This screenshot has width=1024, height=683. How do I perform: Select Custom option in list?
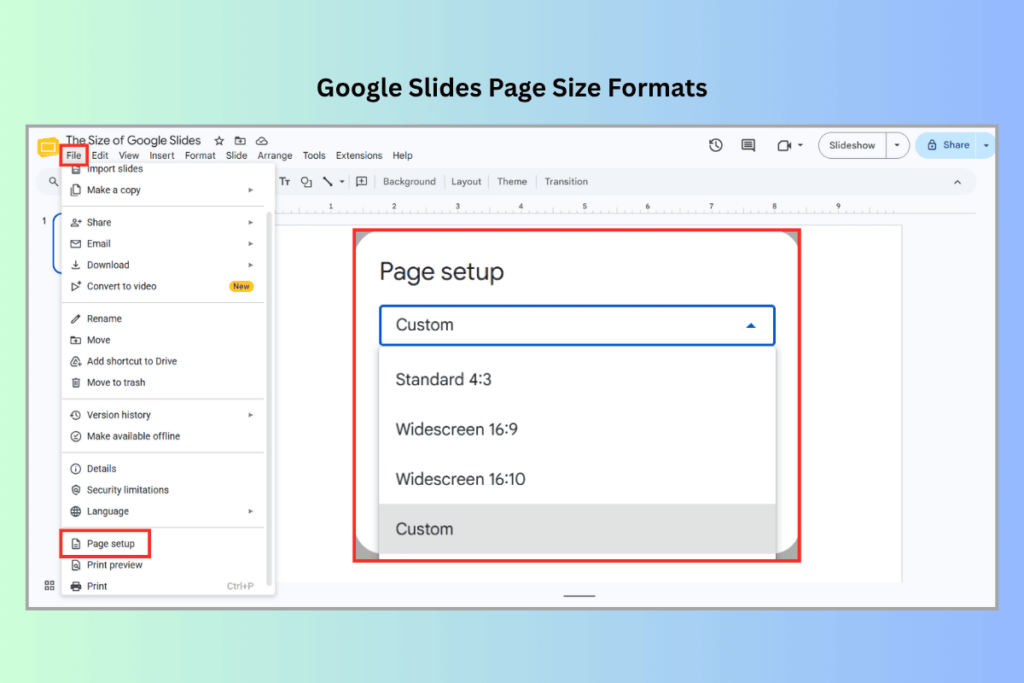coord(577,529)
